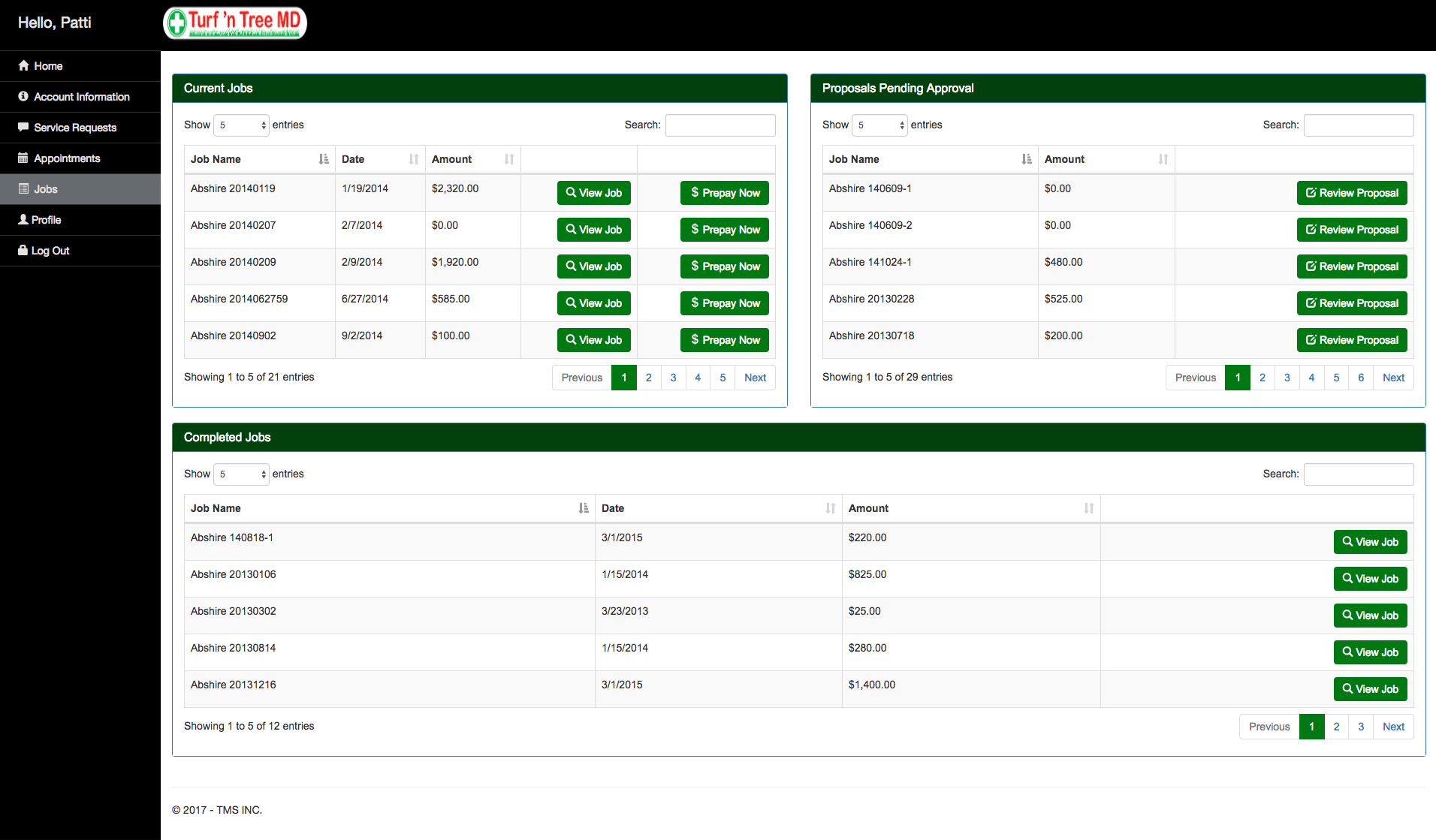This screenshot has height=840, width=1436.
Task: Click the Appointments calendar icon
Action: [23, 158]
